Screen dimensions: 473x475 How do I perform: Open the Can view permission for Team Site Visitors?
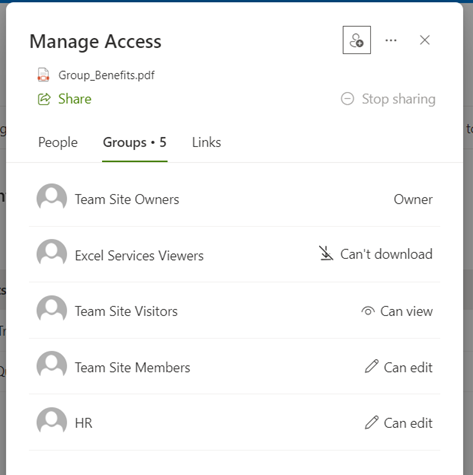point(397,311)
